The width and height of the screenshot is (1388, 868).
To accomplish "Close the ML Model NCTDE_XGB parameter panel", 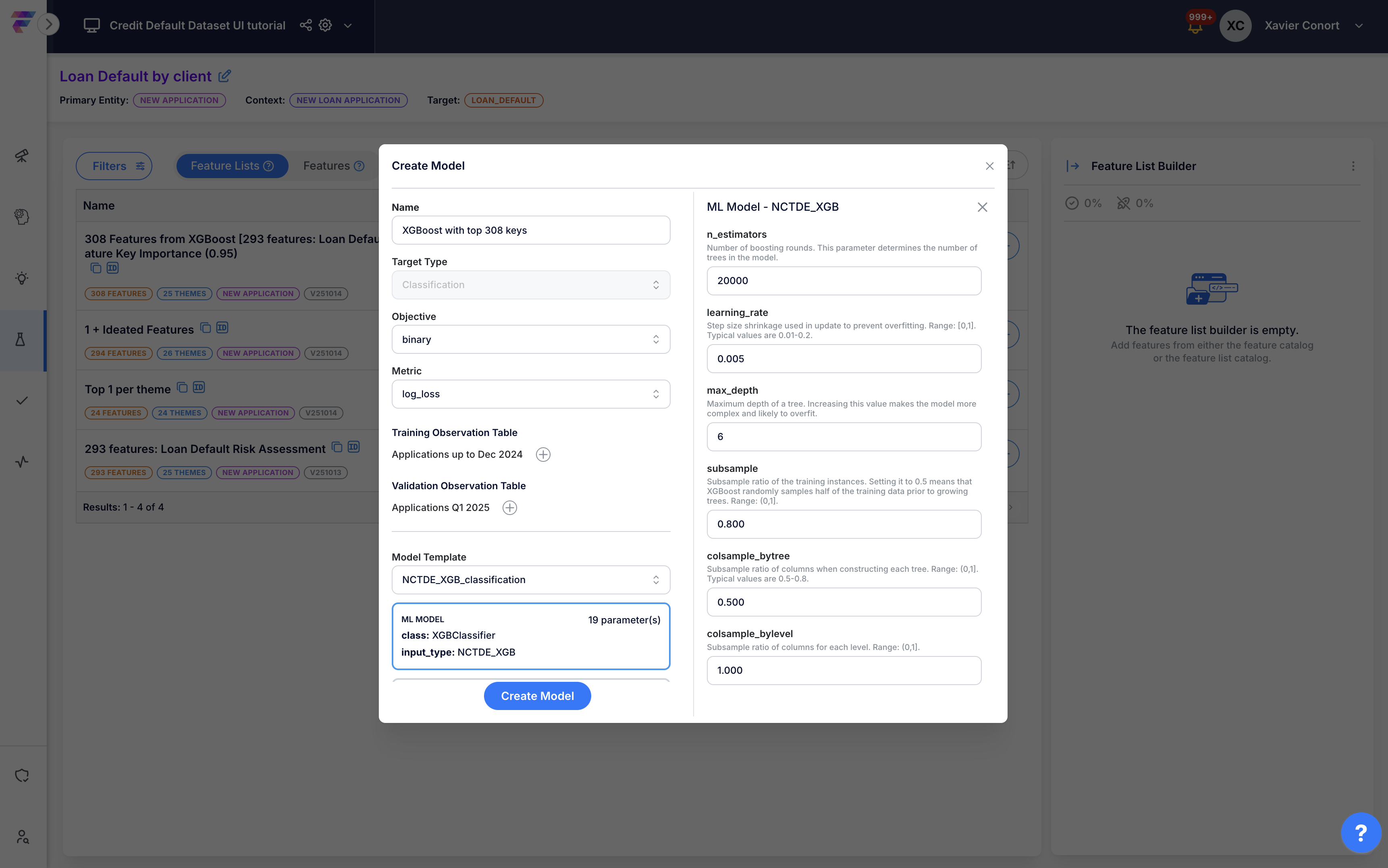I will coord(982,207).
